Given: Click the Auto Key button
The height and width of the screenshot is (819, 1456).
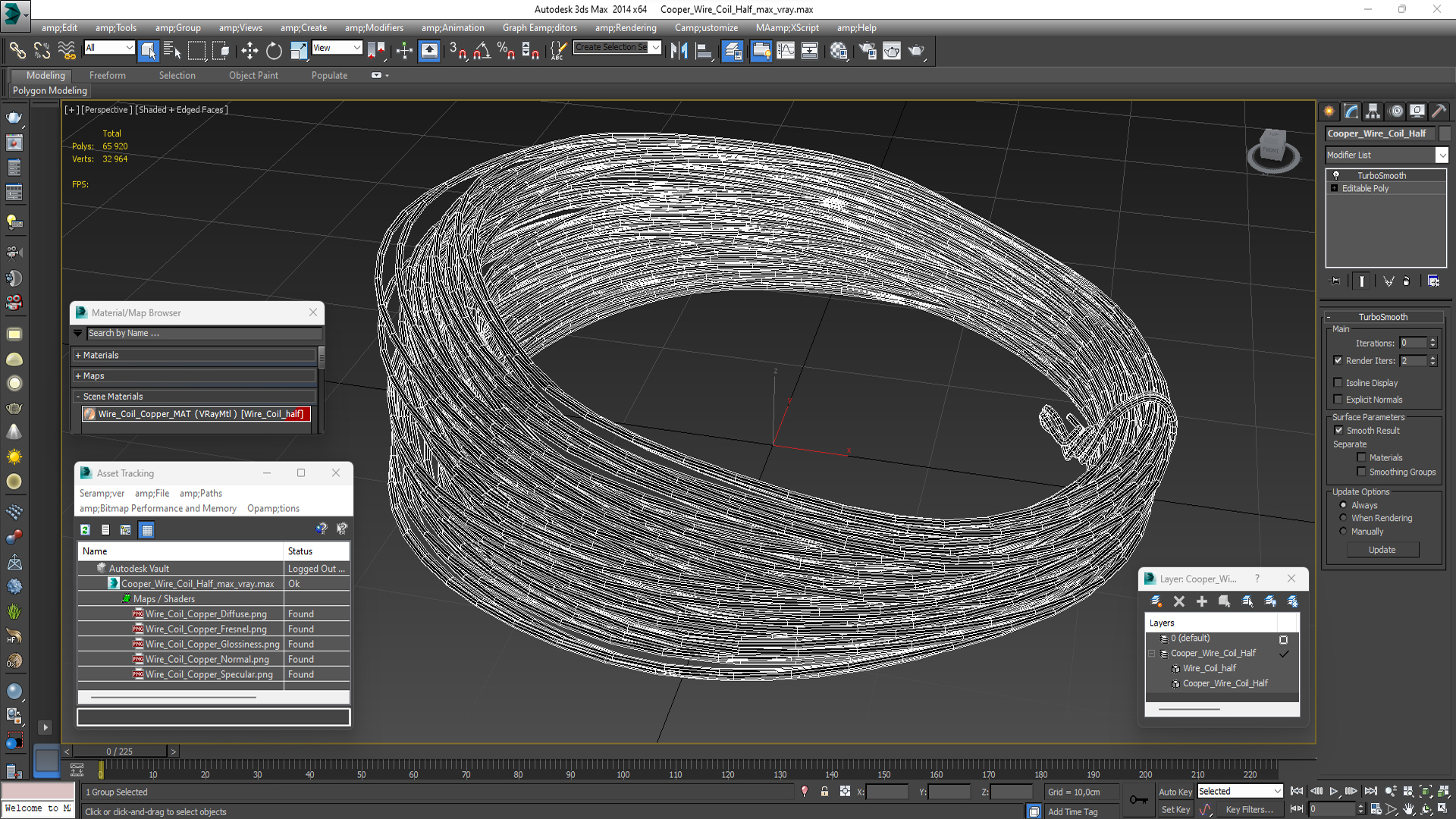Looking at the screenshot, I should click(1175, 791).
